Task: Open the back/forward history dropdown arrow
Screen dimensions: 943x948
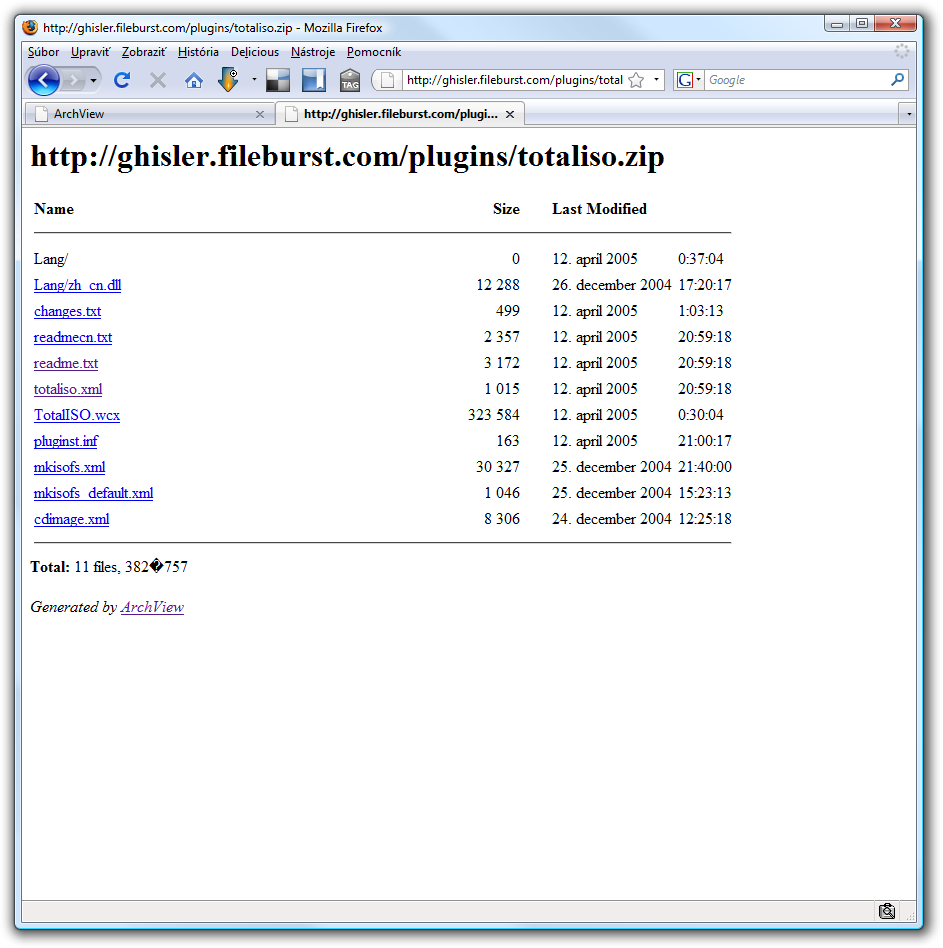Action: [x=93, y=80]
